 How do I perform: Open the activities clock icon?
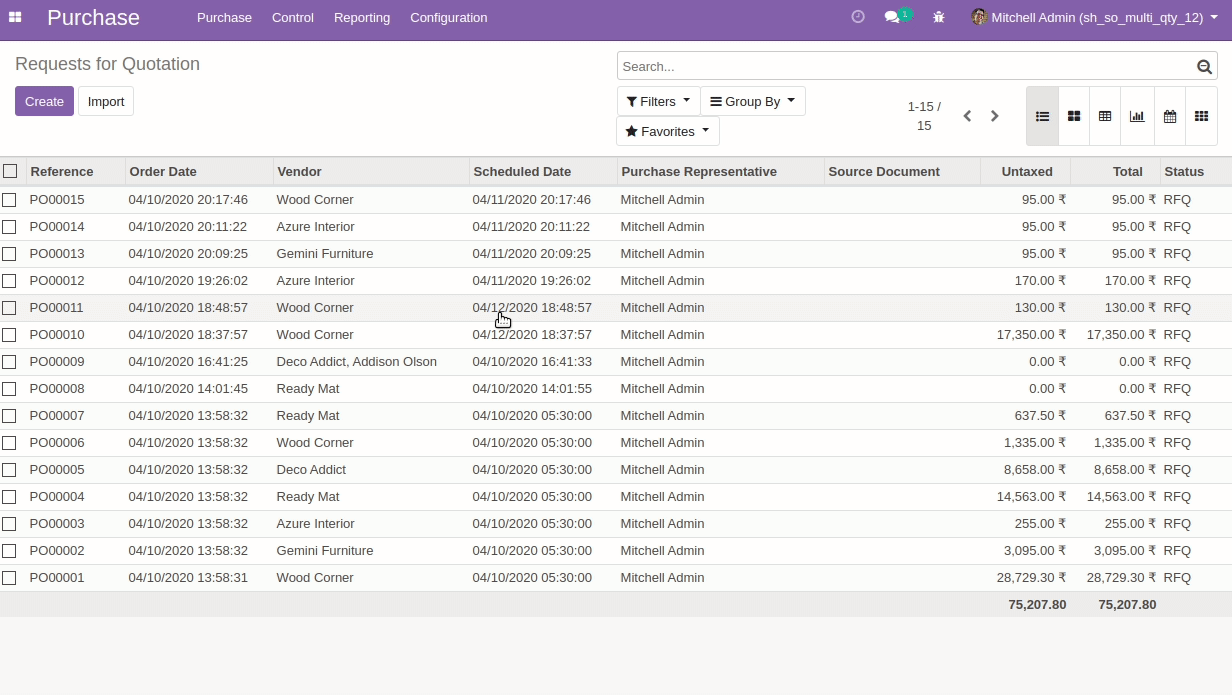pos(858,17)
